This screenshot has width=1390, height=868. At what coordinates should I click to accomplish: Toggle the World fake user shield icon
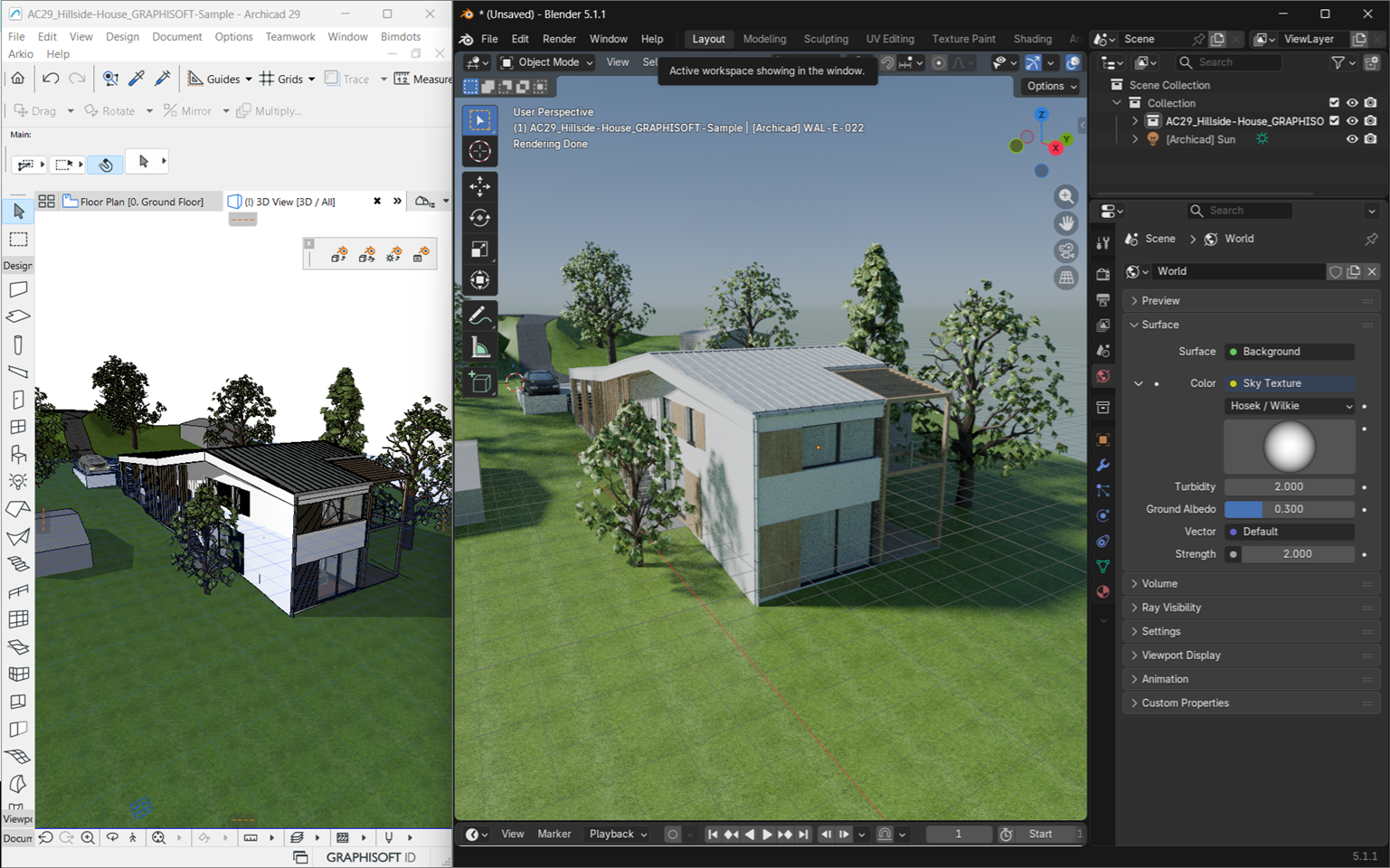click(x=1336, y=271)
